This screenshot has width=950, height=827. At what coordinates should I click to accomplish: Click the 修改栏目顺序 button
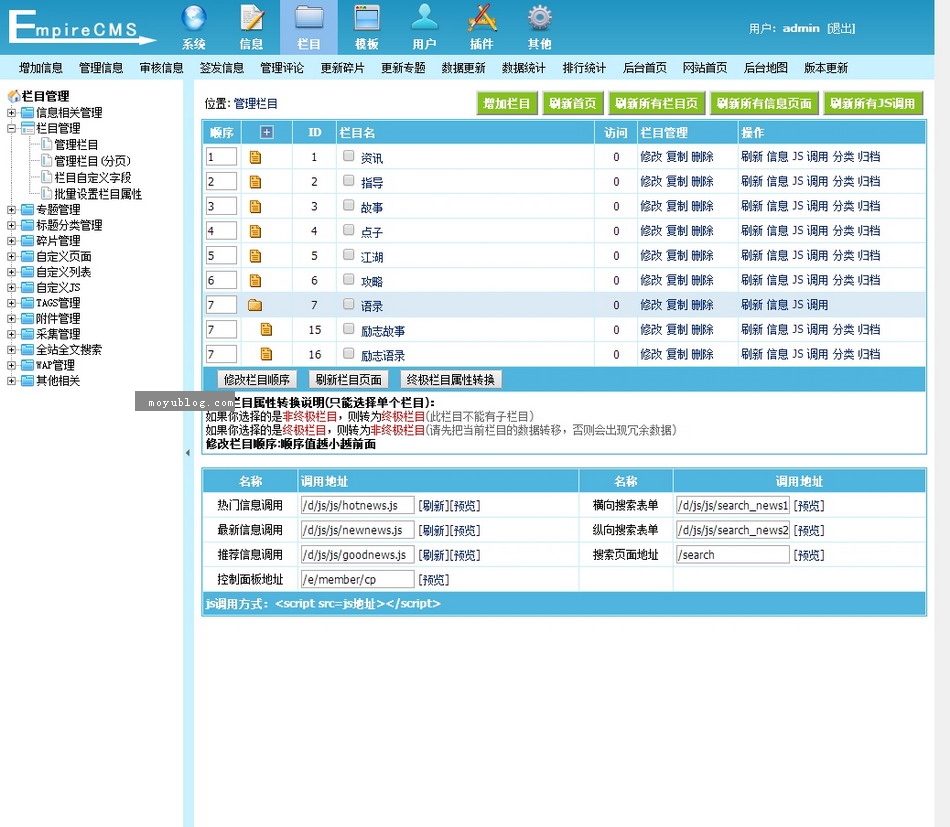257,380
